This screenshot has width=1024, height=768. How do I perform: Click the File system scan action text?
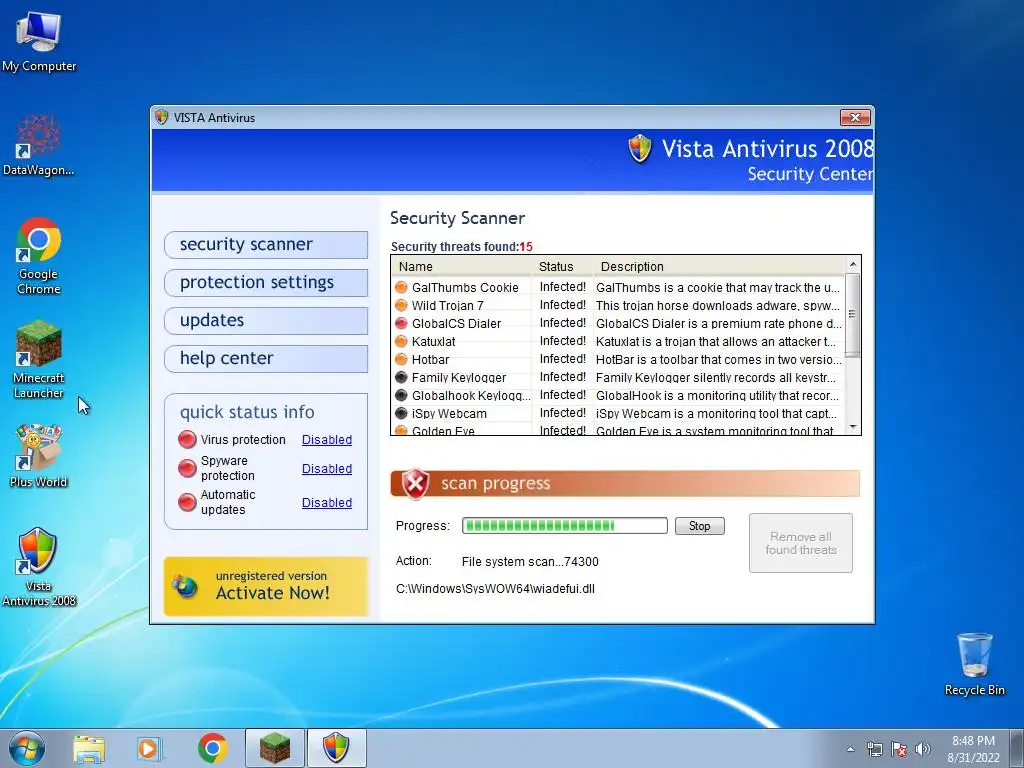pyautogui.click(x=530, y=562)
